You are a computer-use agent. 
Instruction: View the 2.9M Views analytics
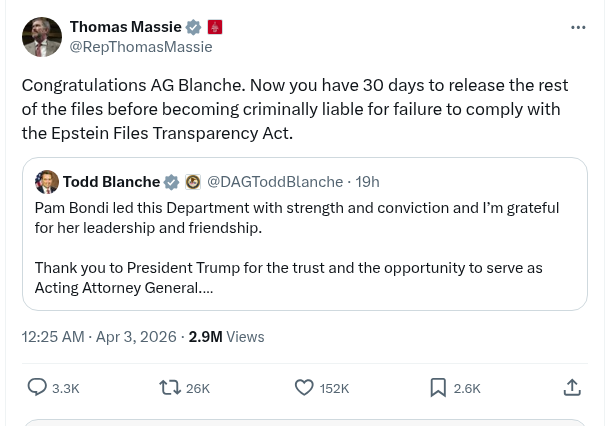click(x=226, y=337)
